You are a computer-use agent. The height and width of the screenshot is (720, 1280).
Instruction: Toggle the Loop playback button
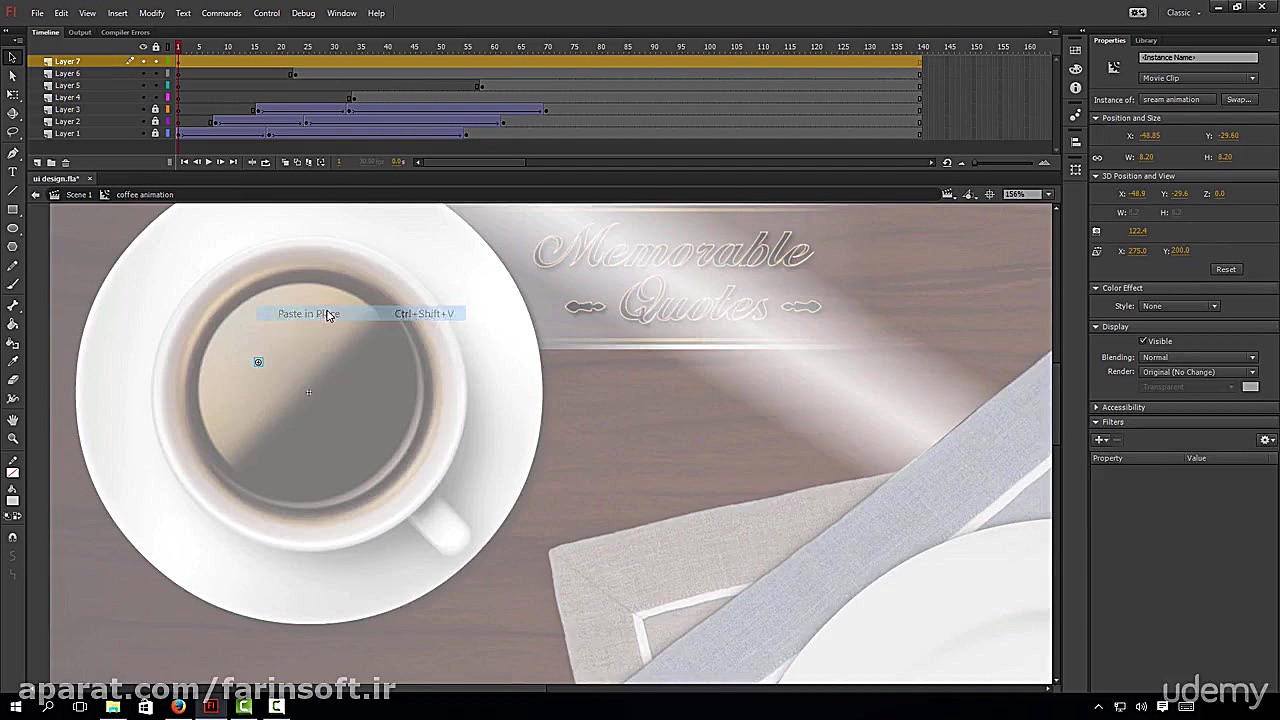coord(265,162)
